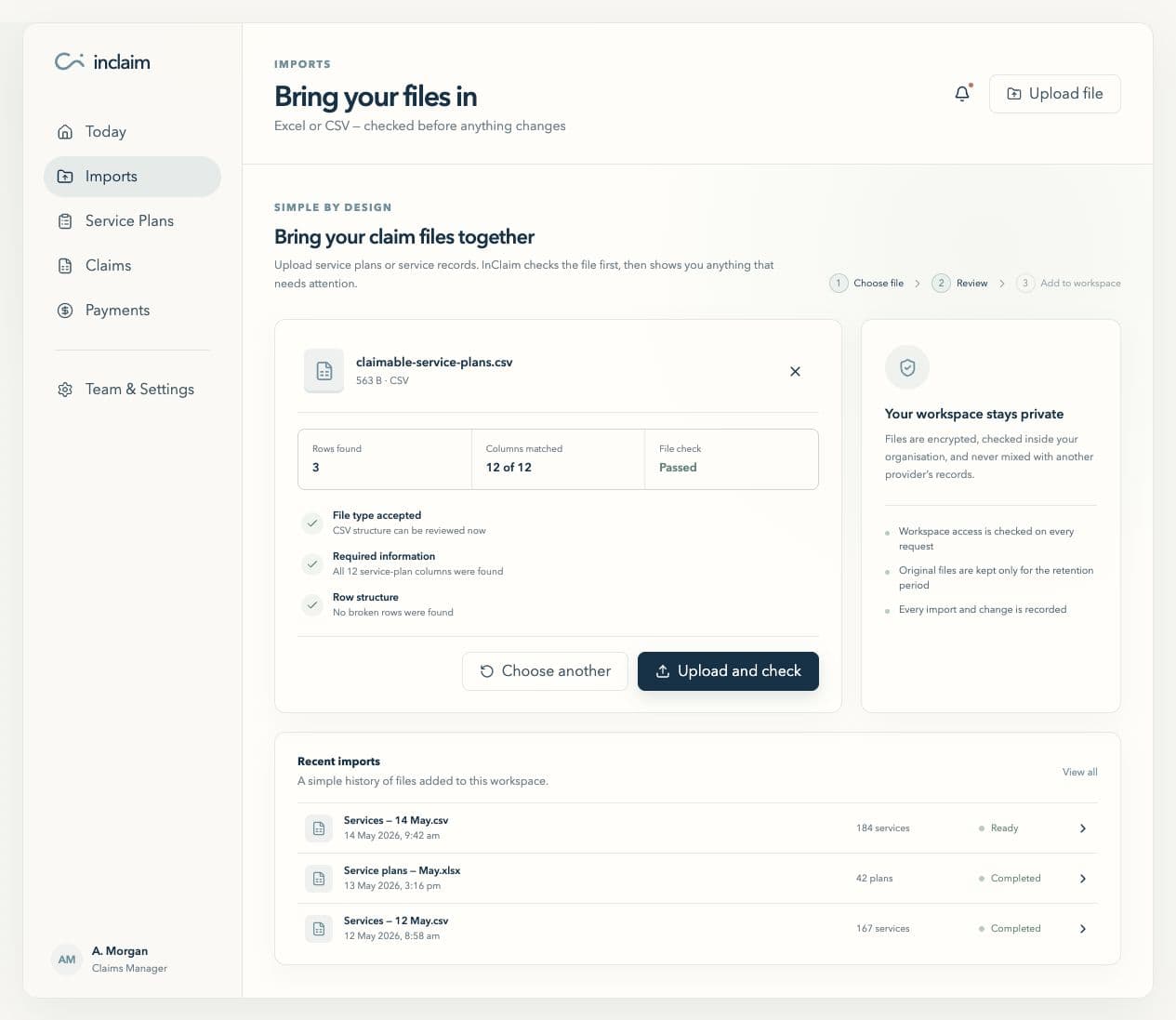This screenshot has width=1176, height=1020.
Task: Select step 3 Add to workspace
Action: (1068, 283)
